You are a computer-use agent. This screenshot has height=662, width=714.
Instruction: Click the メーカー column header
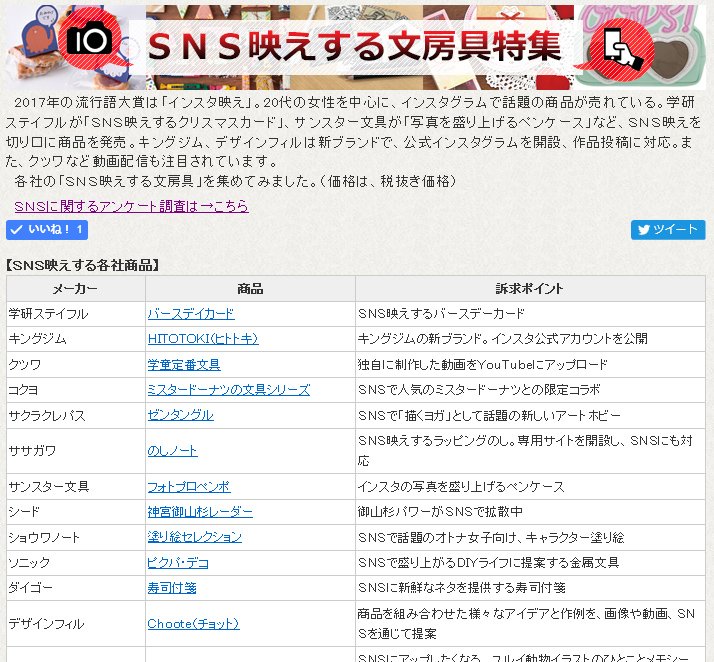(x=76, y=289)
